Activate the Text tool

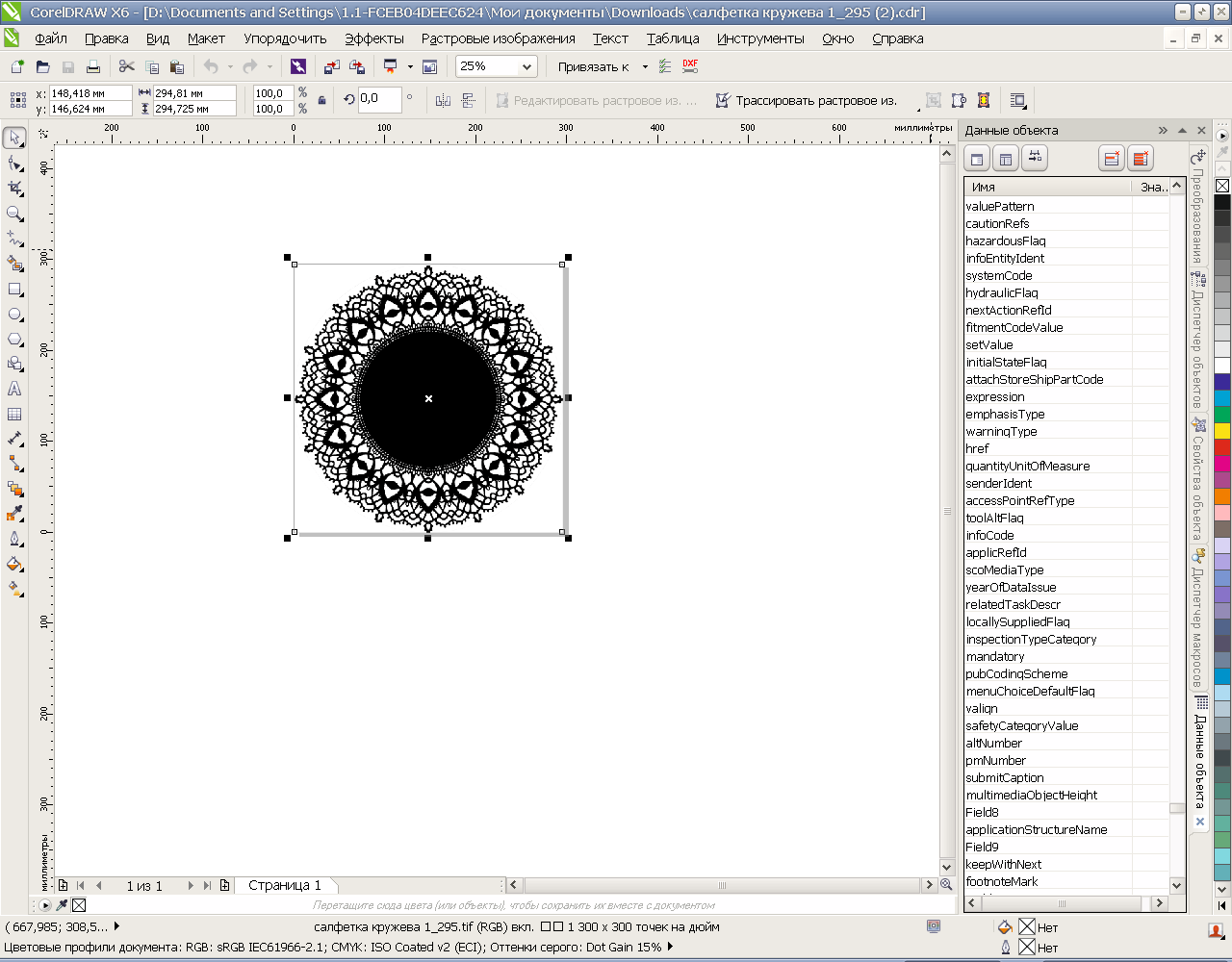click(x=15, y=389)
